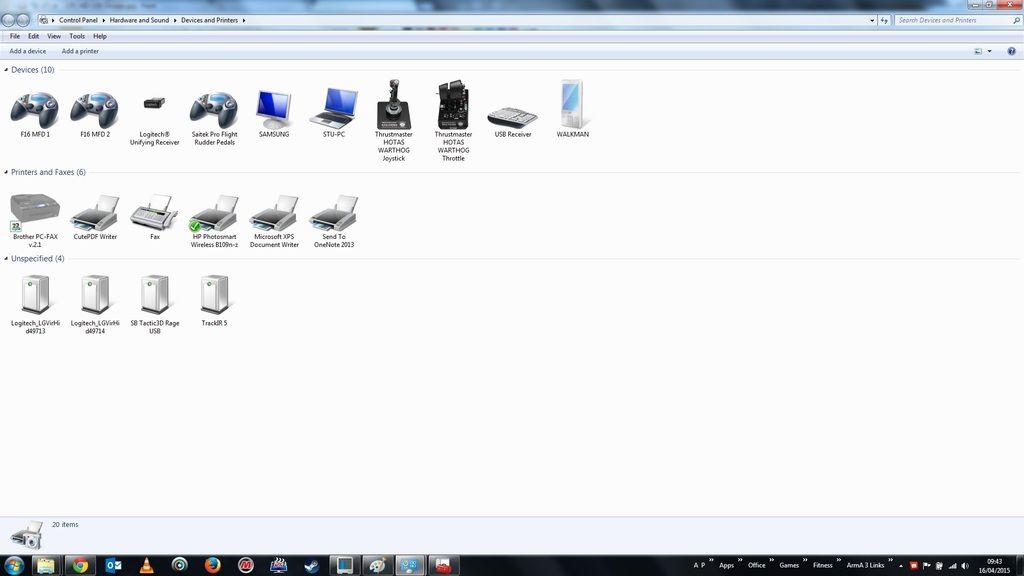1024x576 pixels.
Task: Open Windows Explorer folder on taskbar
Action: click(x=46, y=566)
